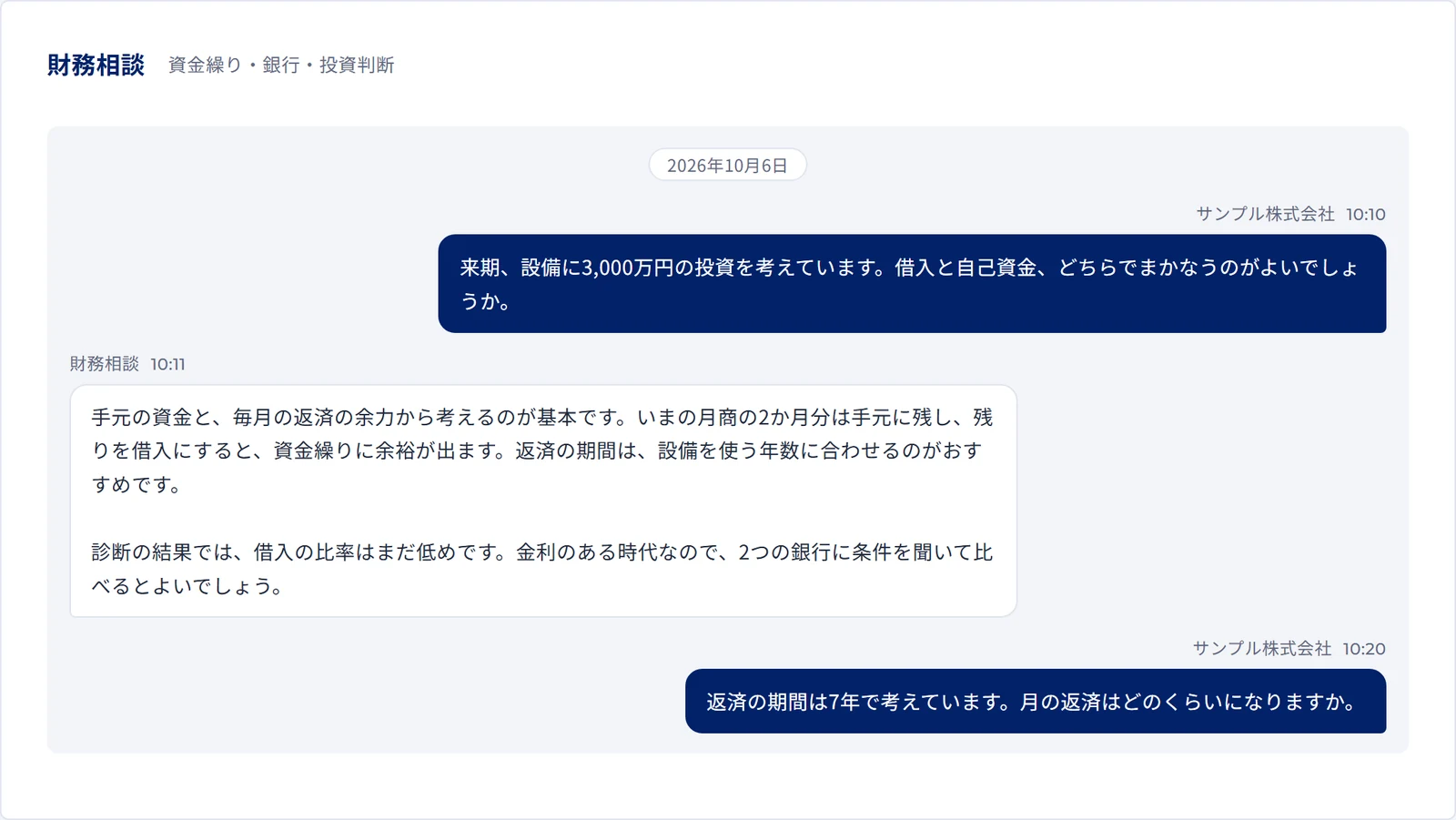Click sender label サンプル株式会社 10:10
The image size is (1456, 820).
(x=1290, y=214)
